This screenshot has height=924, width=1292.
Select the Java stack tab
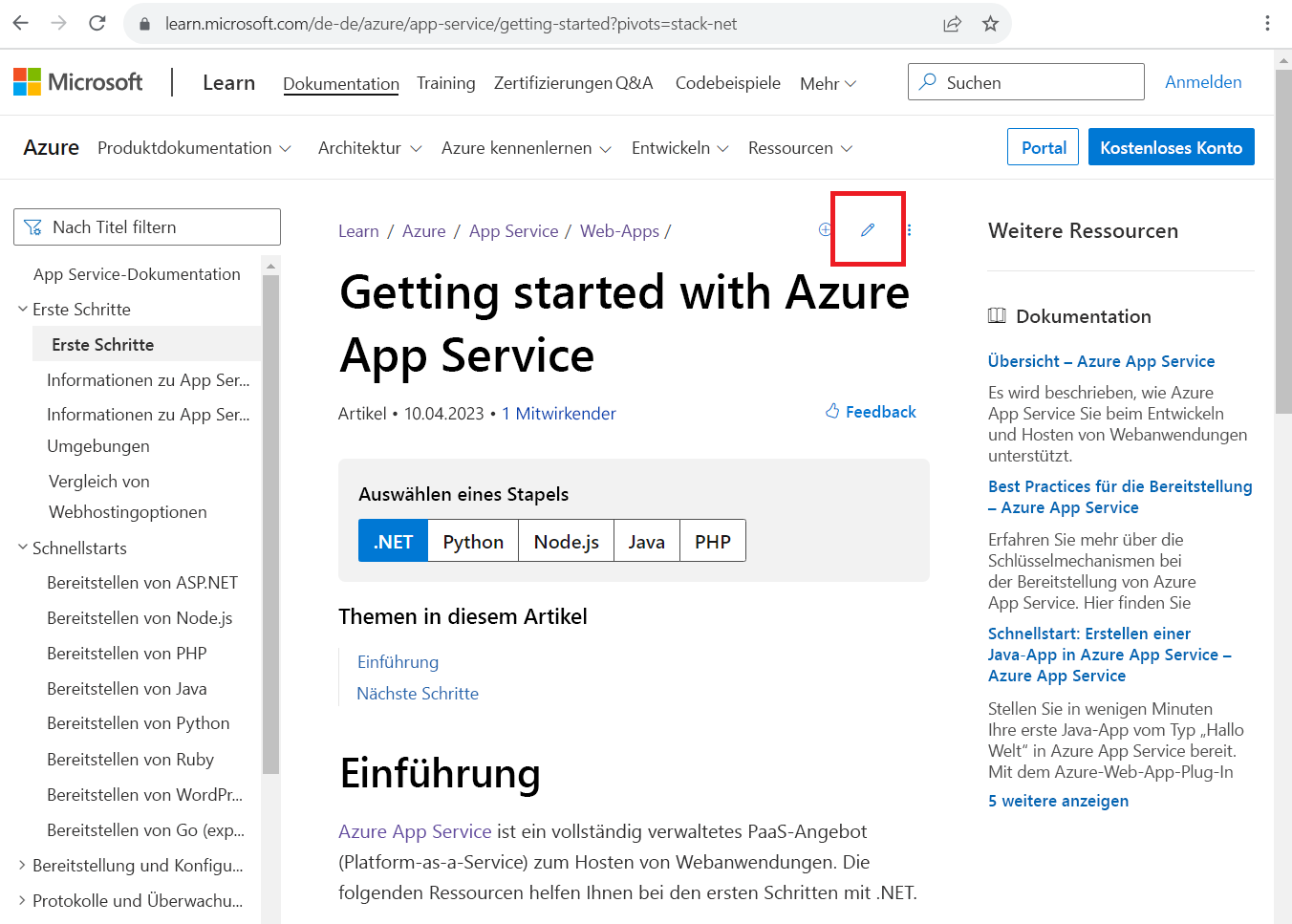647,541
